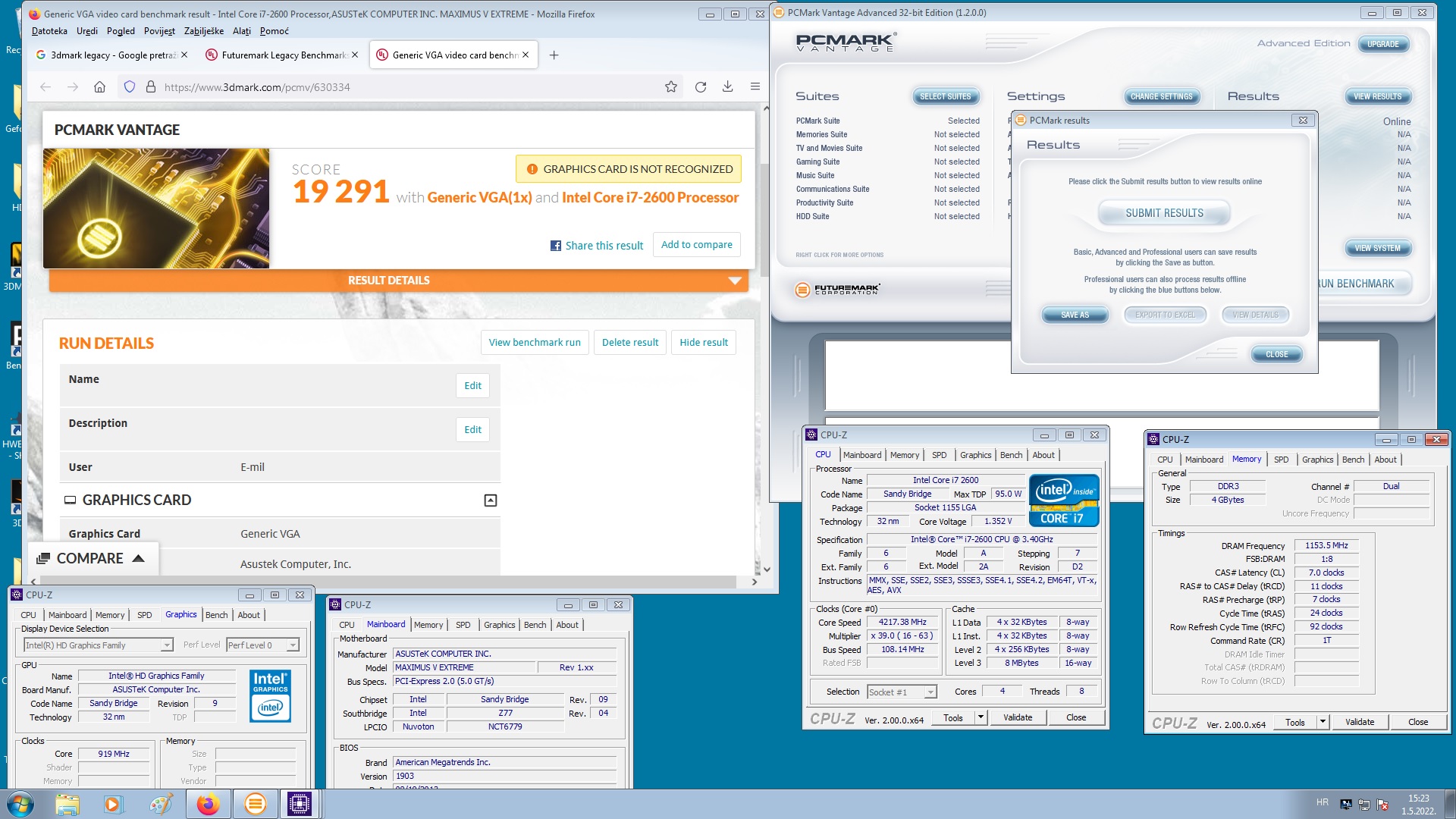The image size is (1456, 819).
Task: Click the Futuremark Corporation logo
Action: tap(838, 289)
